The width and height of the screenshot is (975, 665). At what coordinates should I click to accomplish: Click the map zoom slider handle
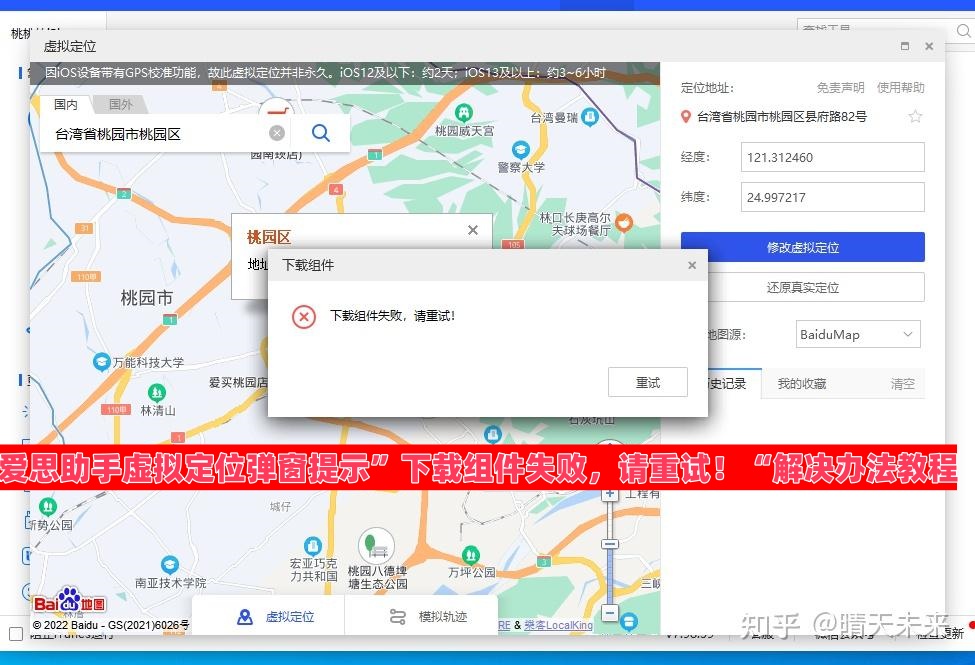(610, 544)
